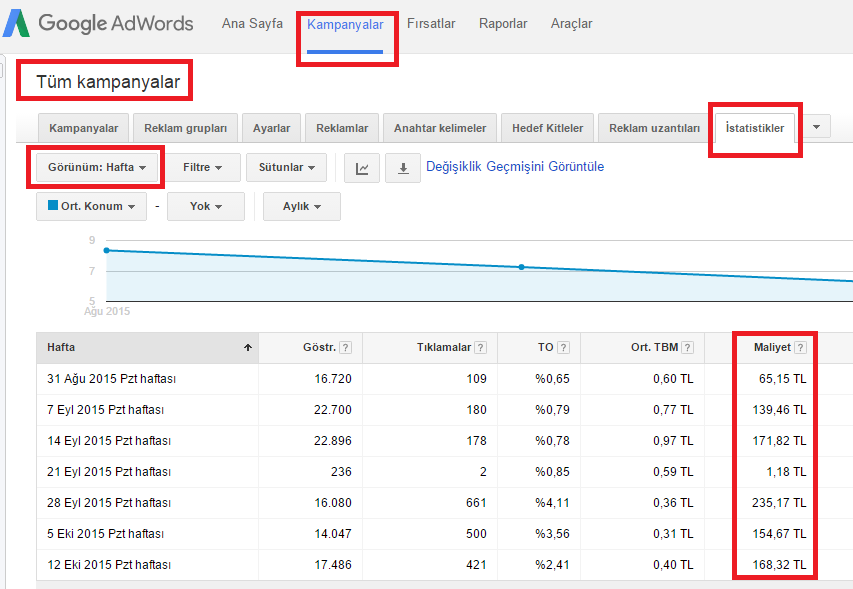Open the Reklam grupları tab
This screenshot has width=853, height=589.
185,128
